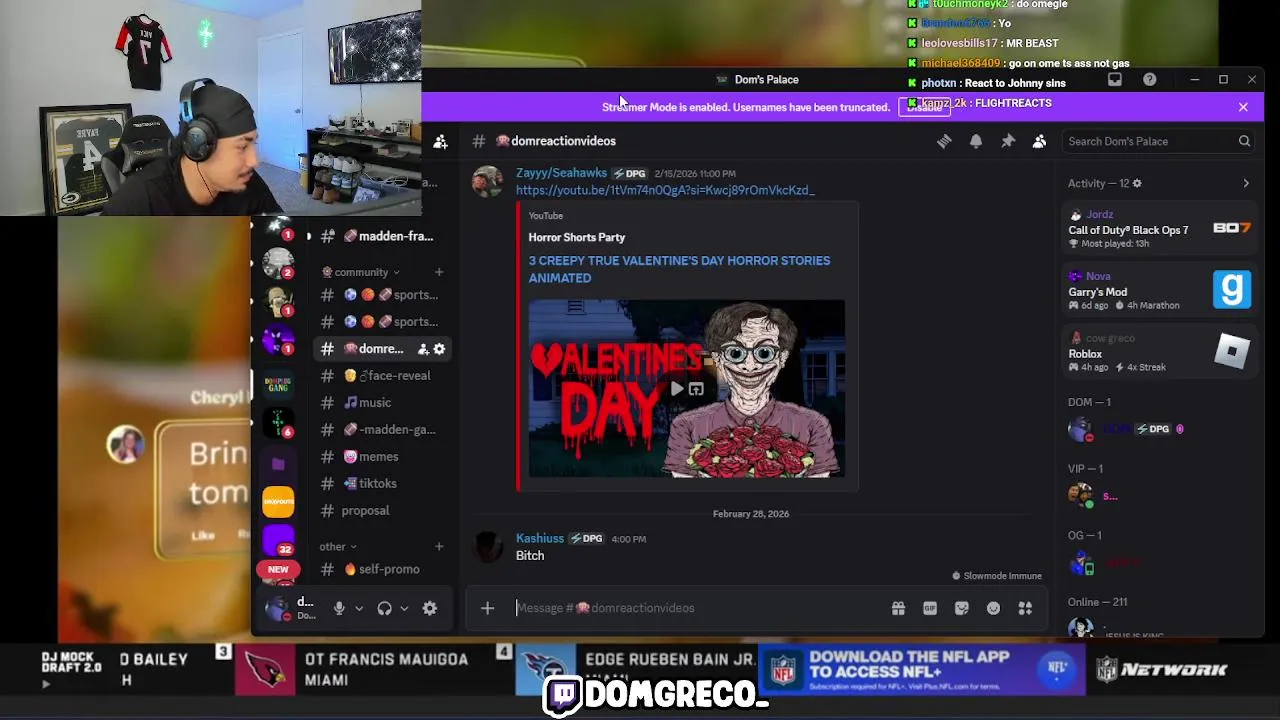
Task: Dismiss the Streamer Mode banner
Action: click(1243, 107)
